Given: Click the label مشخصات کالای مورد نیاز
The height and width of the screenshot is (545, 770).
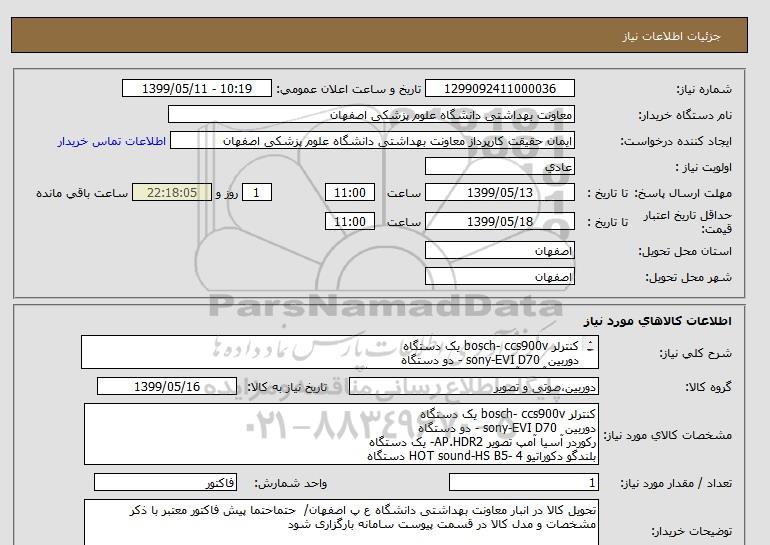Looking at the screenshot, I should point(667,435).
